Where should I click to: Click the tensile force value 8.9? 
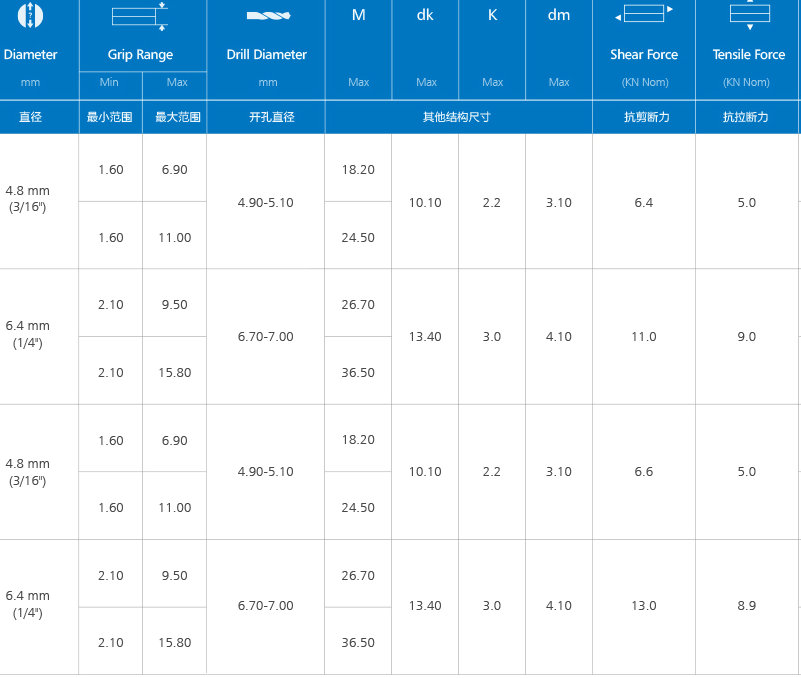point(747,606)
